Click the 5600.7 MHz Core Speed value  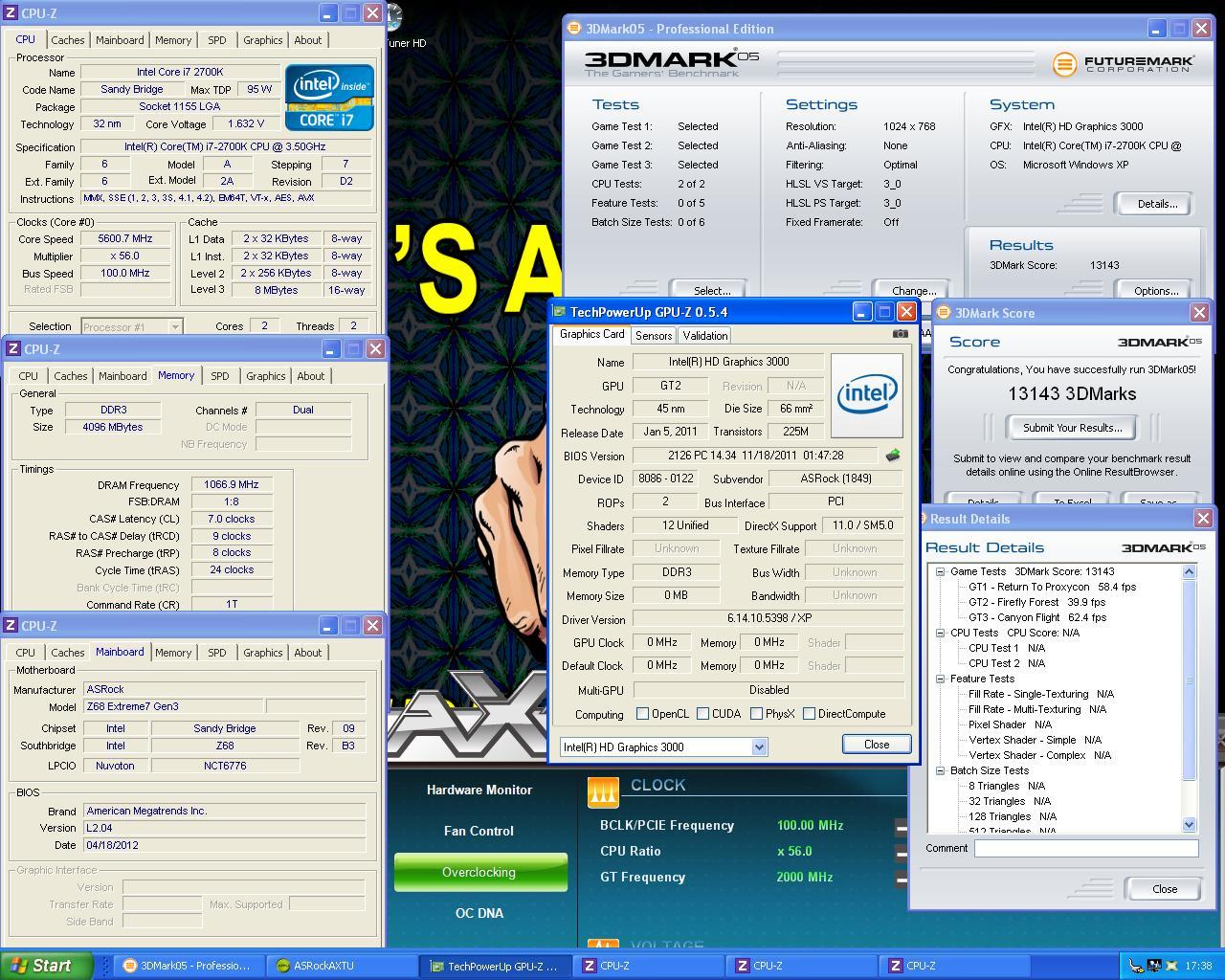[x=125, y=239]
